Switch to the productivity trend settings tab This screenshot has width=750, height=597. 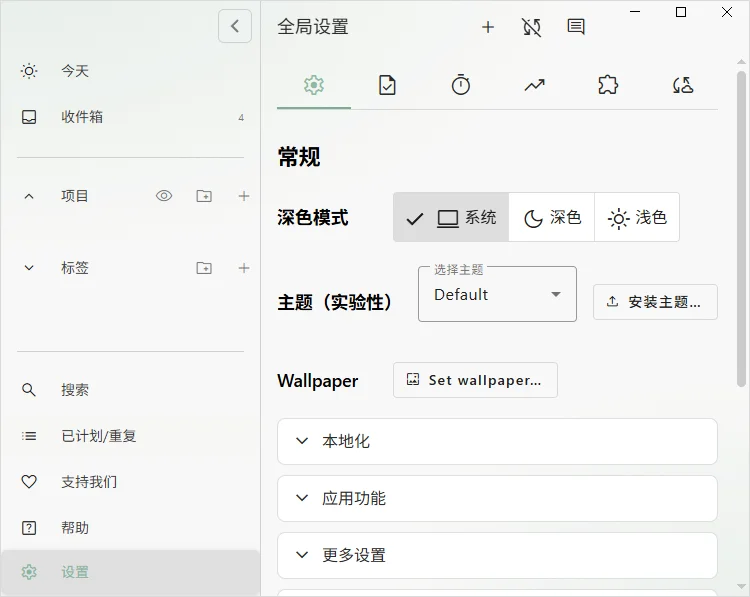pos(534,86)
